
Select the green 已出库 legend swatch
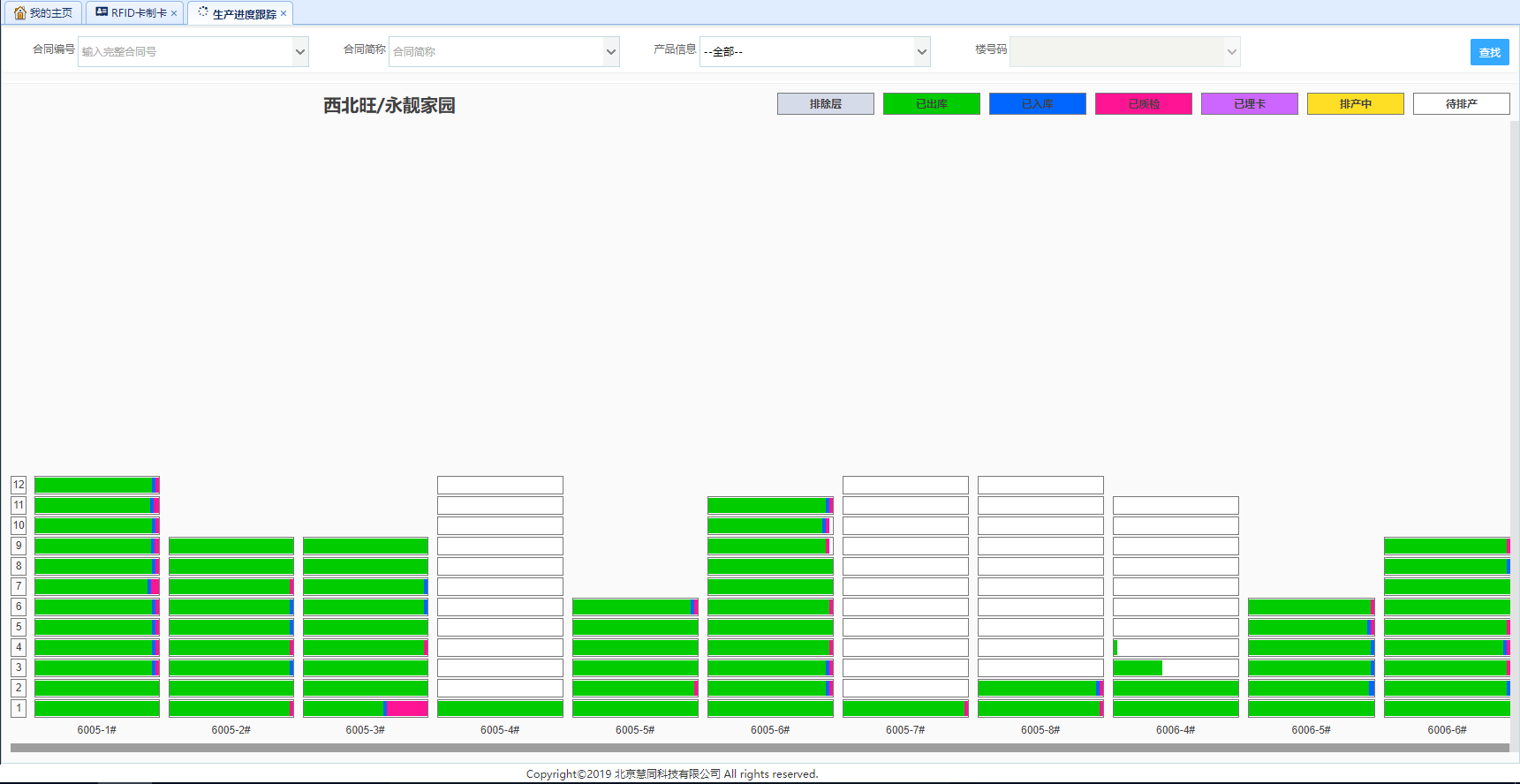pos(931,104)
